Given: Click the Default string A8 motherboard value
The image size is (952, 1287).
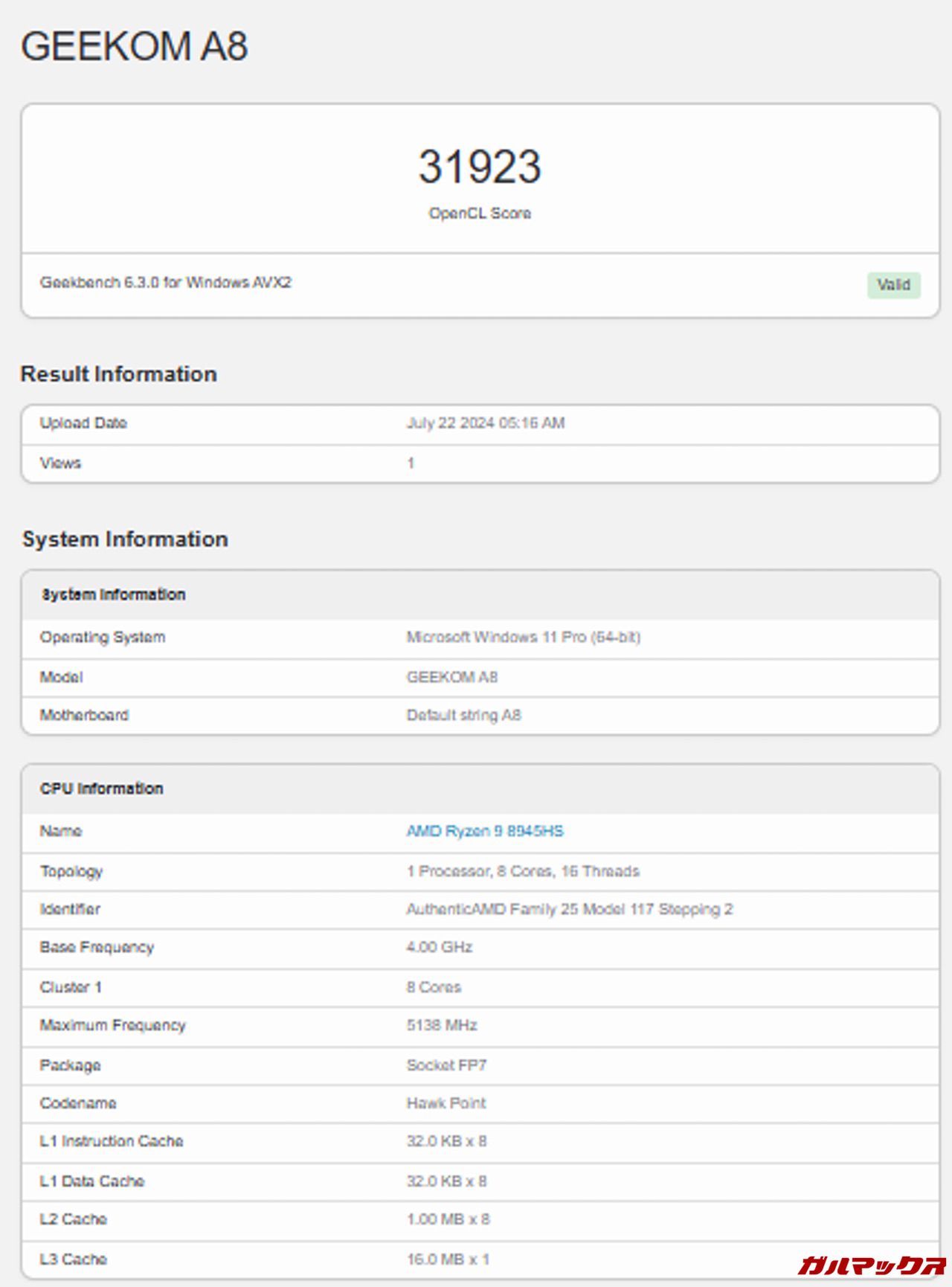Looking at the screenshot, I should (x=463, y=715).
